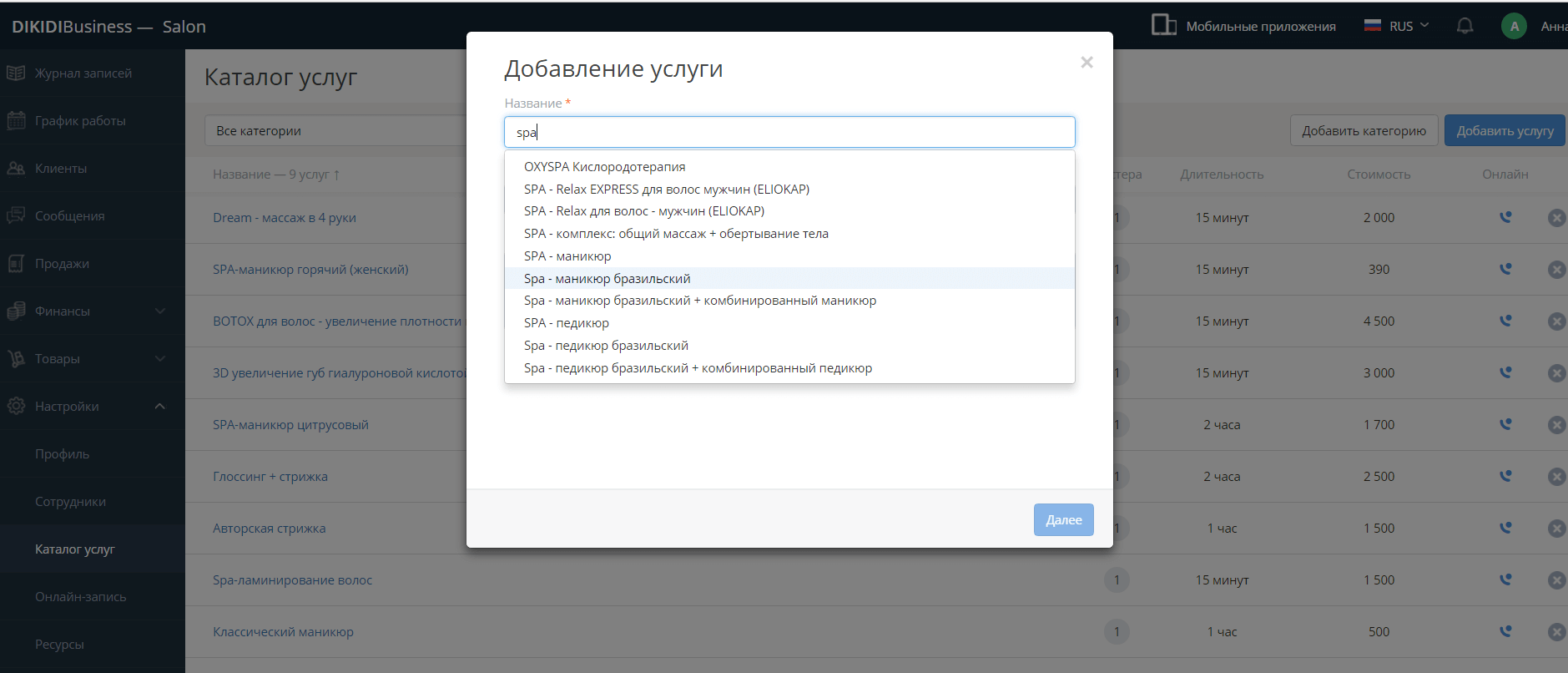Collapse the Настройки sidebar section

tap(159, 407)
